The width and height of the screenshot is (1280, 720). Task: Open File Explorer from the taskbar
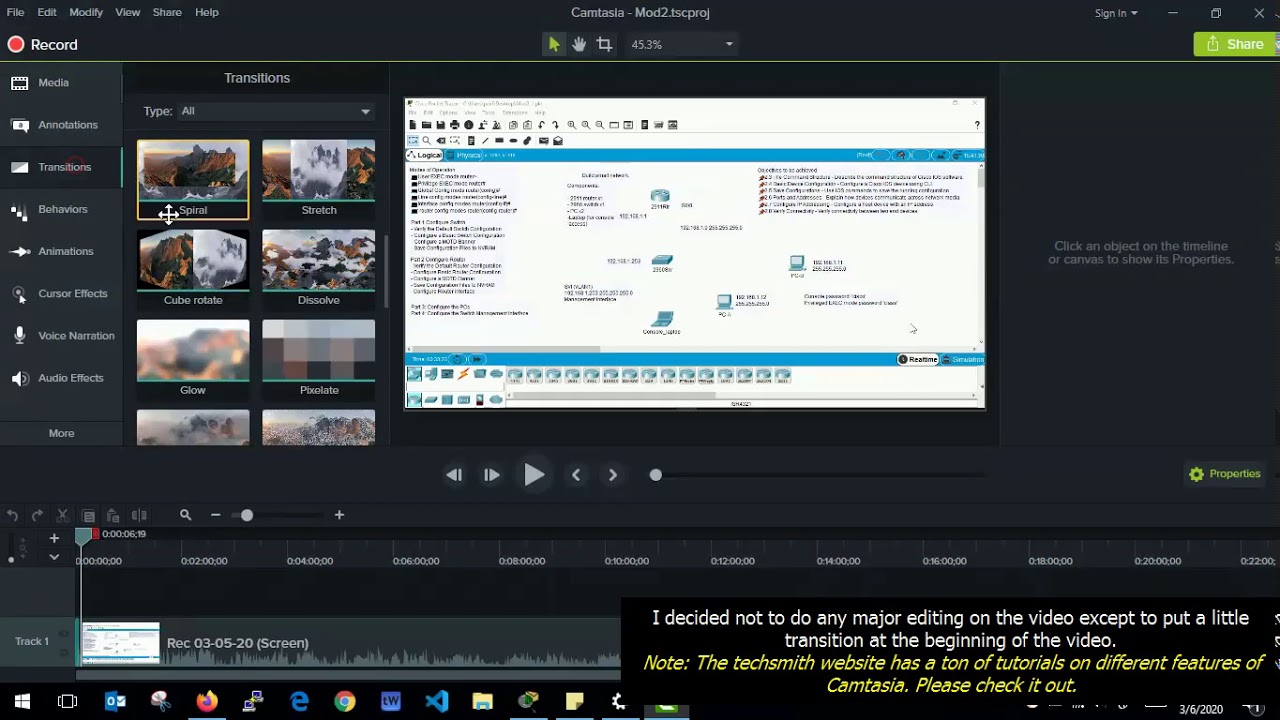pos(483,702)
